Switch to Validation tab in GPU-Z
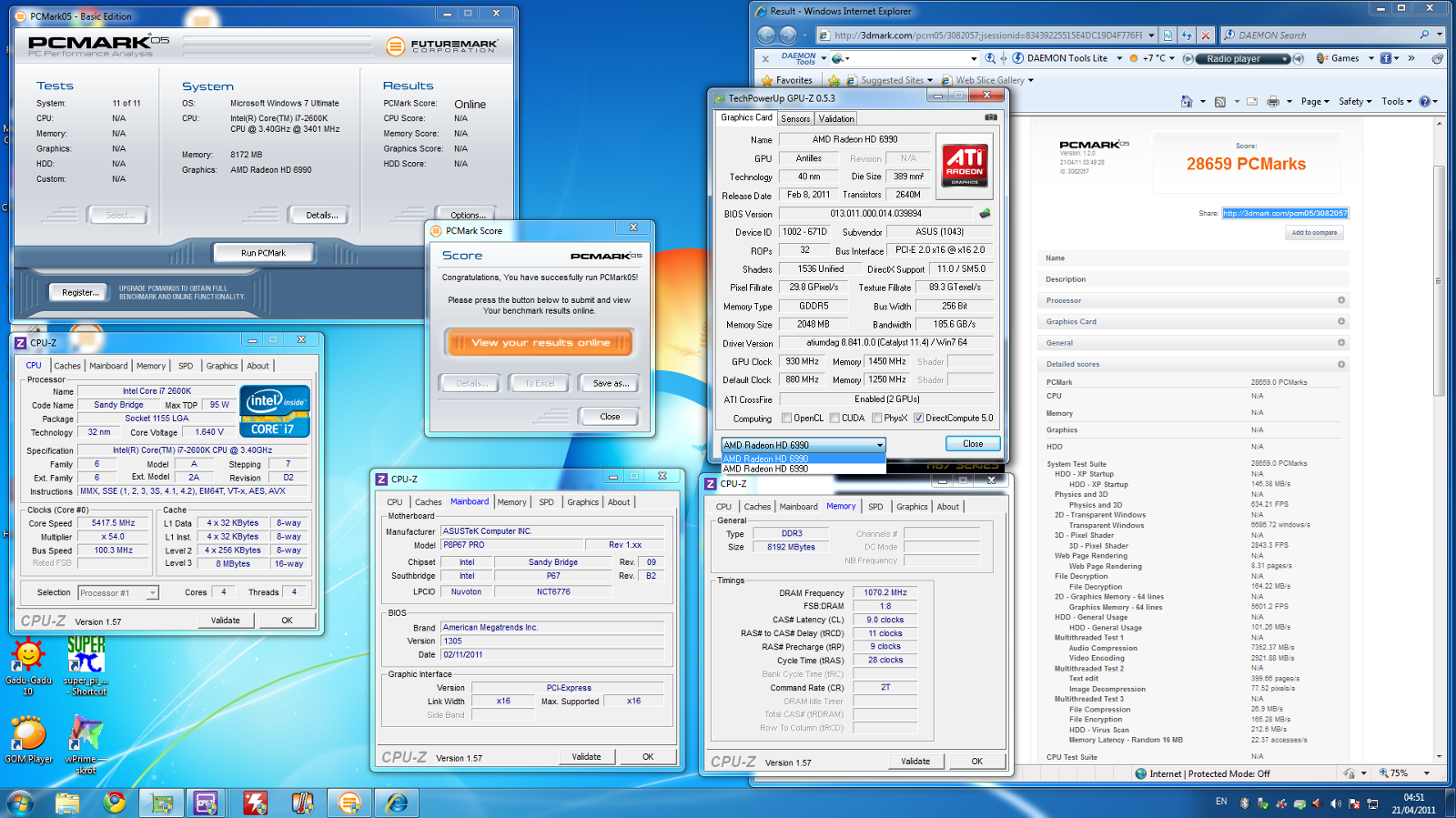The height and width of the screenshot is (818, 1456). pyautogui.click(x=836, y=118)
